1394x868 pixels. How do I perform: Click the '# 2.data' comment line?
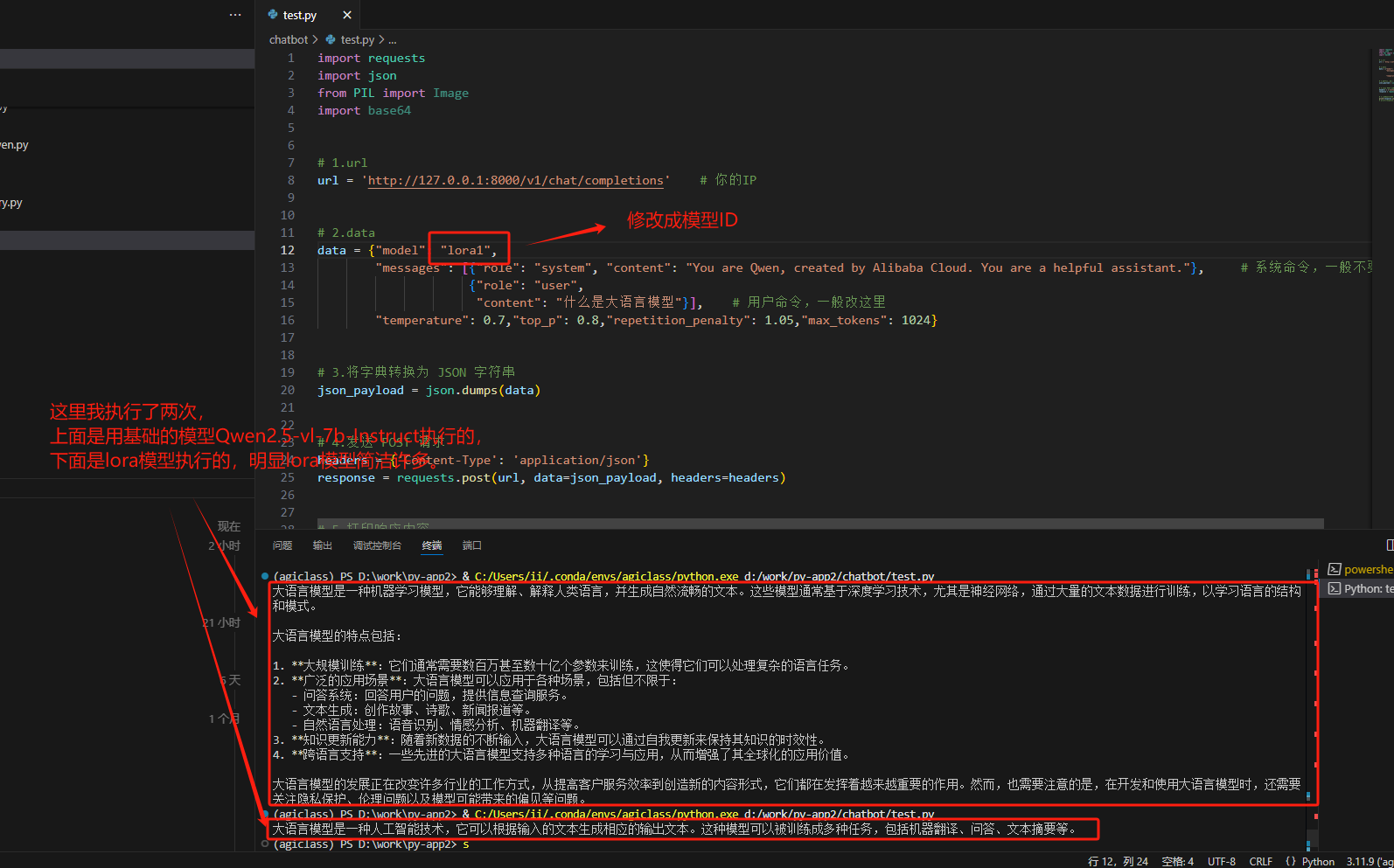click(346, 233)
